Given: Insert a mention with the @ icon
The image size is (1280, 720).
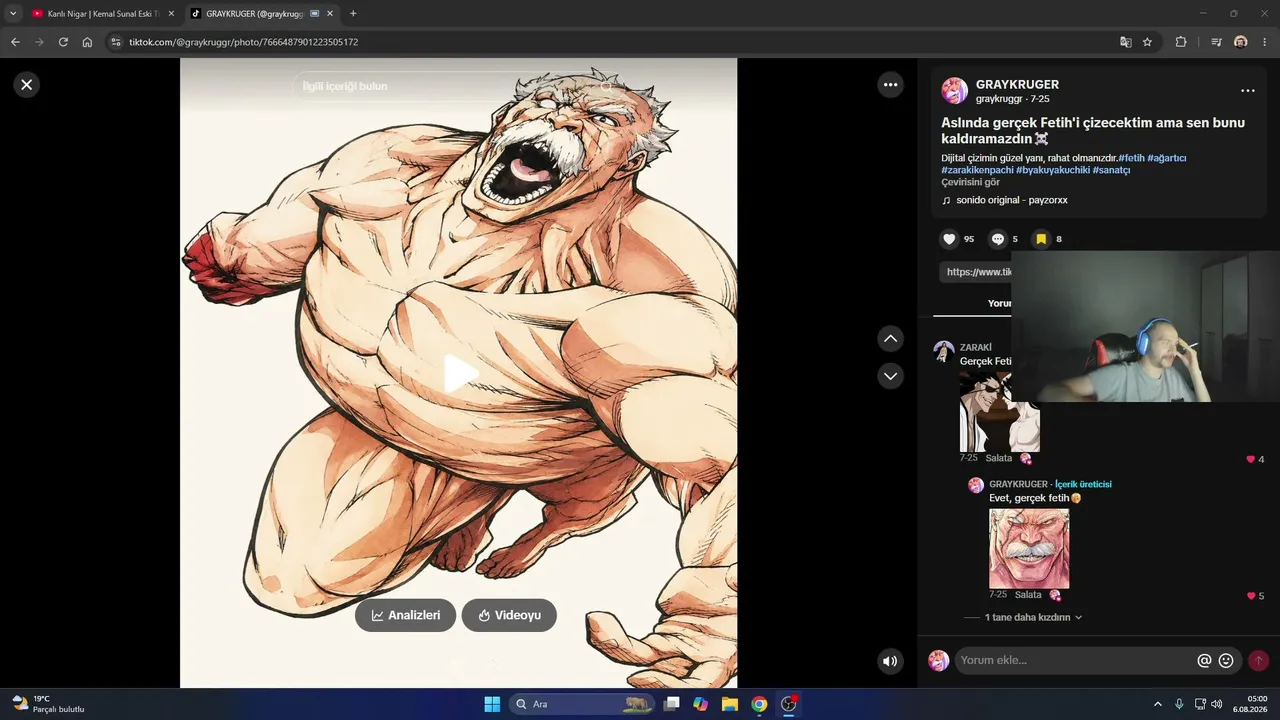Looking at the screenshot, I should pyautogui.click(x=1204, y=661).
